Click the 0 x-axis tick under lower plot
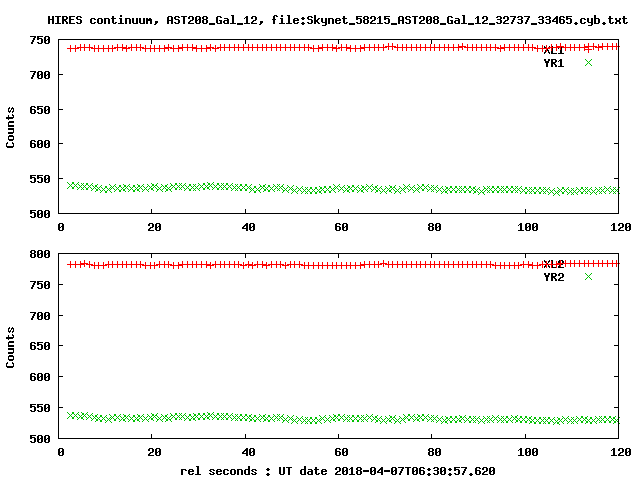The width and height of the screenshot is (640, 480). 61,452
